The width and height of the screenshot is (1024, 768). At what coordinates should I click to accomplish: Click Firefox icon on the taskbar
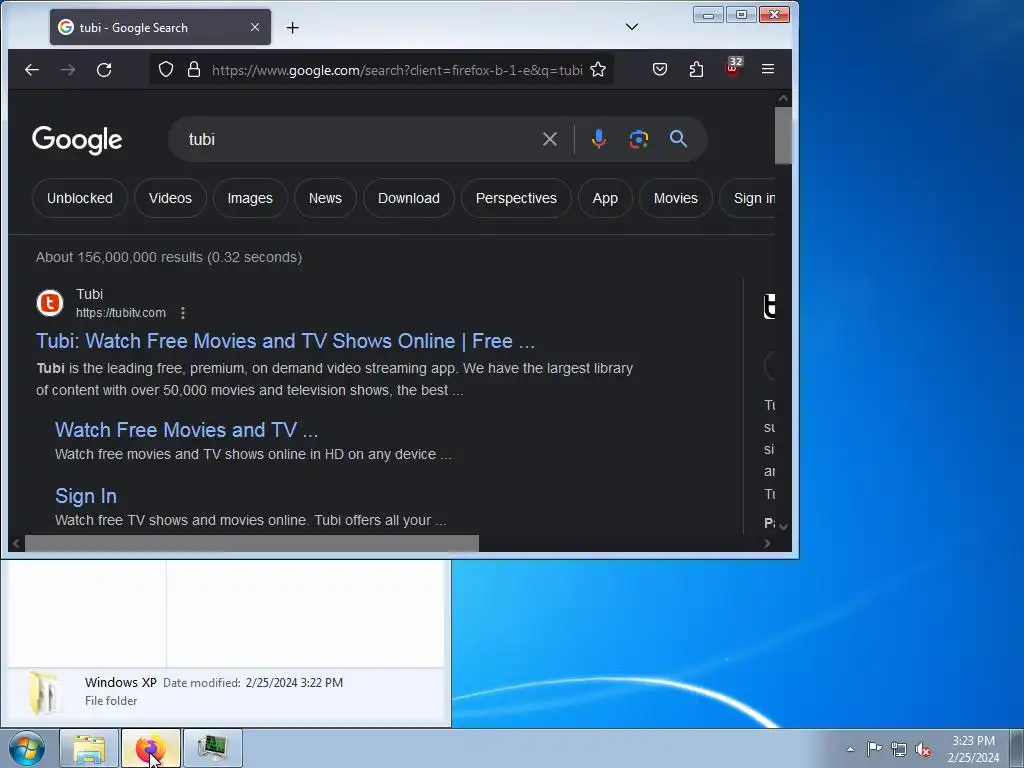[x=150, y=749]
